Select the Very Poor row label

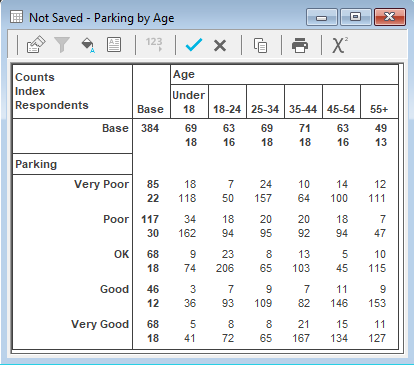(101, 184)
